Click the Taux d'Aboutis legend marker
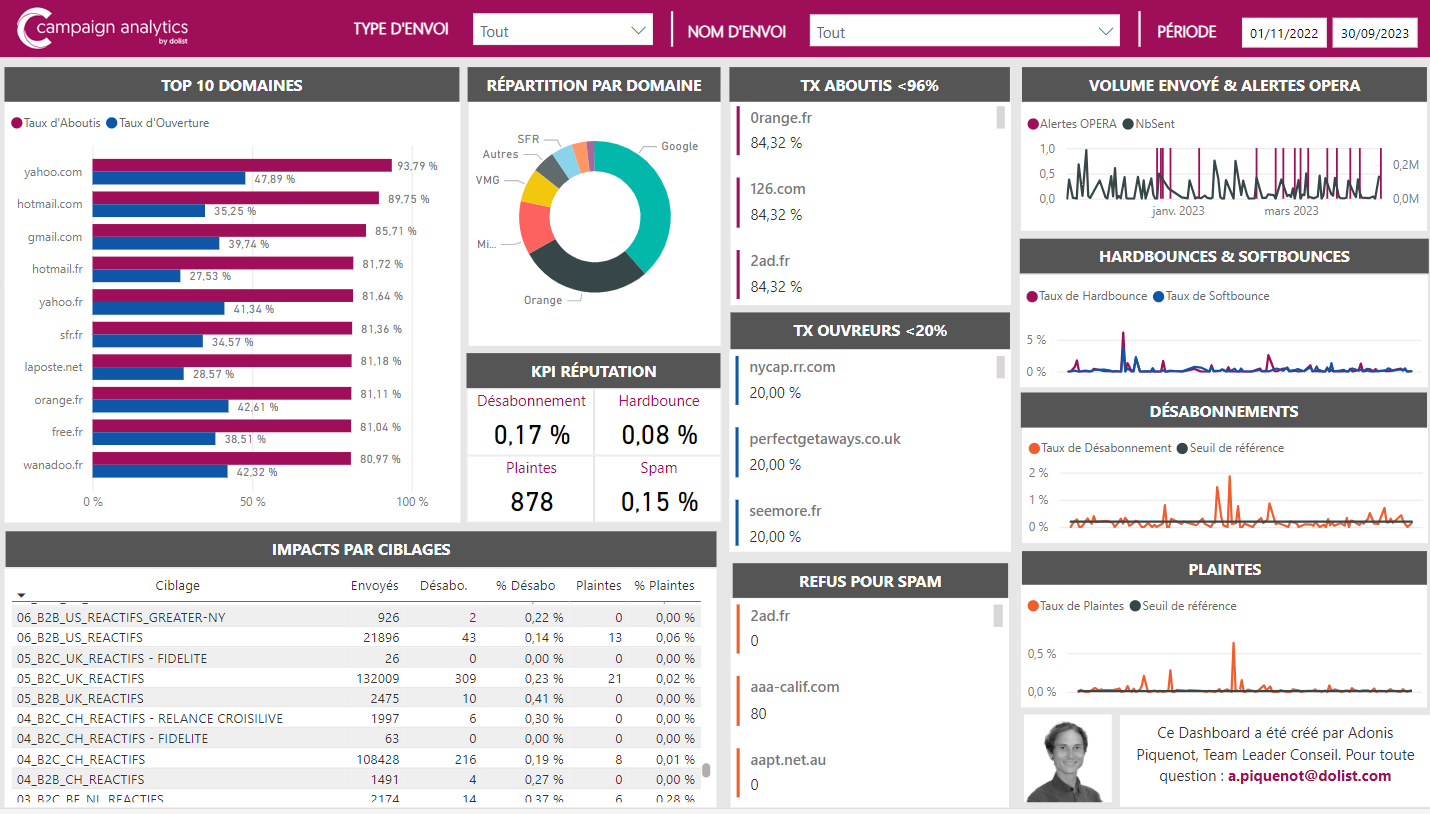This screenshot has width=1430, height=814. tap(17, 123)
